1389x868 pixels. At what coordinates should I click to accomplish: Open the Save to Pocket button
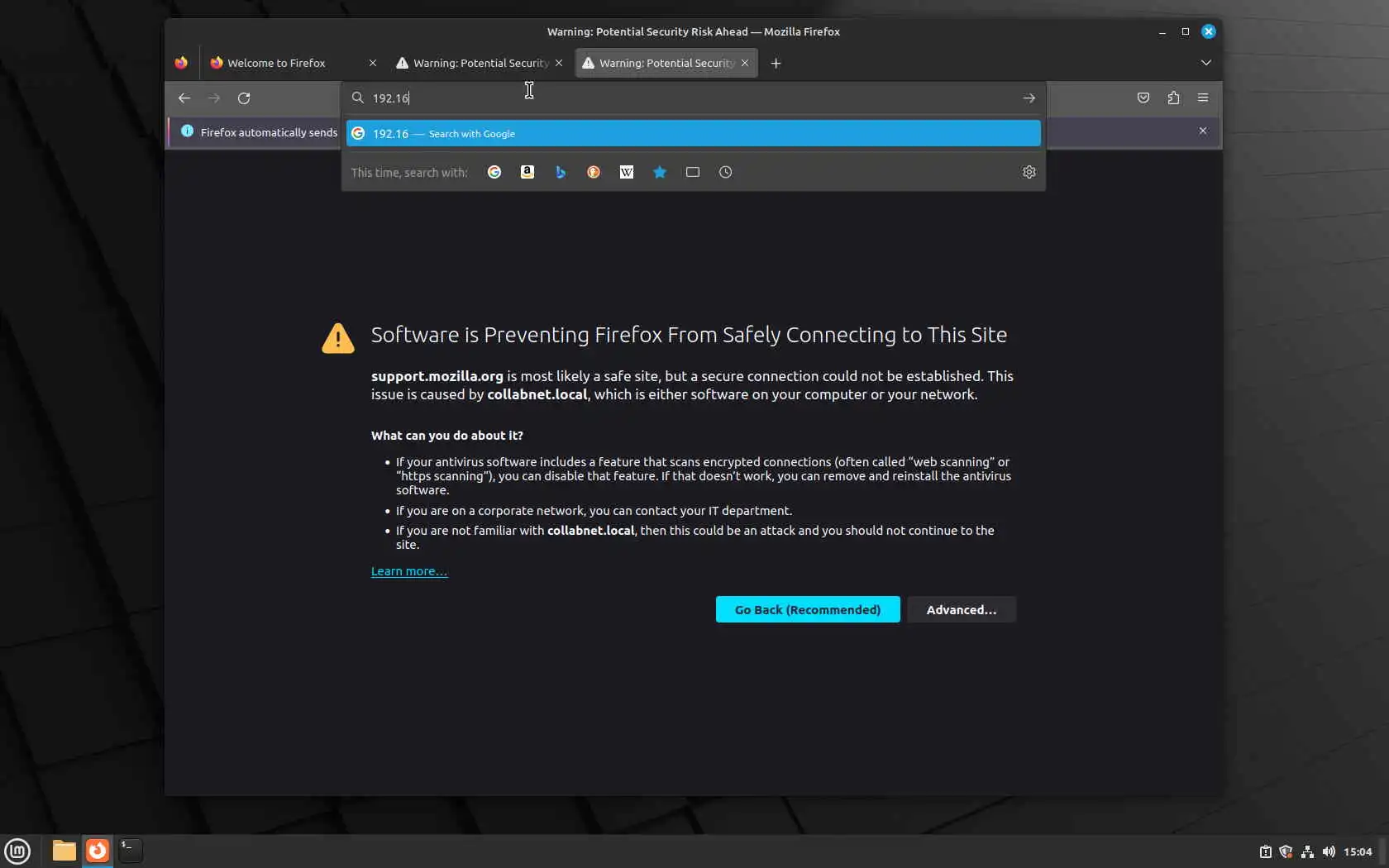point(1143,98)
